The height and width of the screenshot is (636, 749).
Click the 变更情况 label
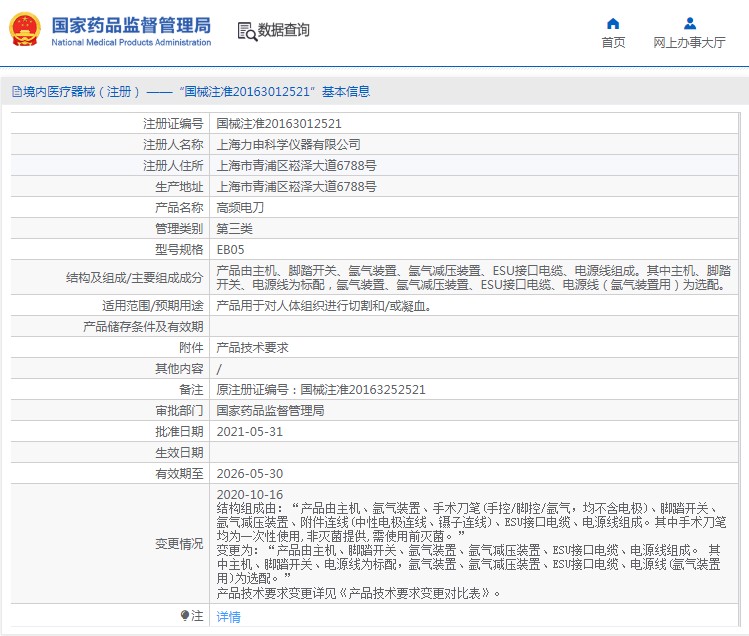click(179, 544)
